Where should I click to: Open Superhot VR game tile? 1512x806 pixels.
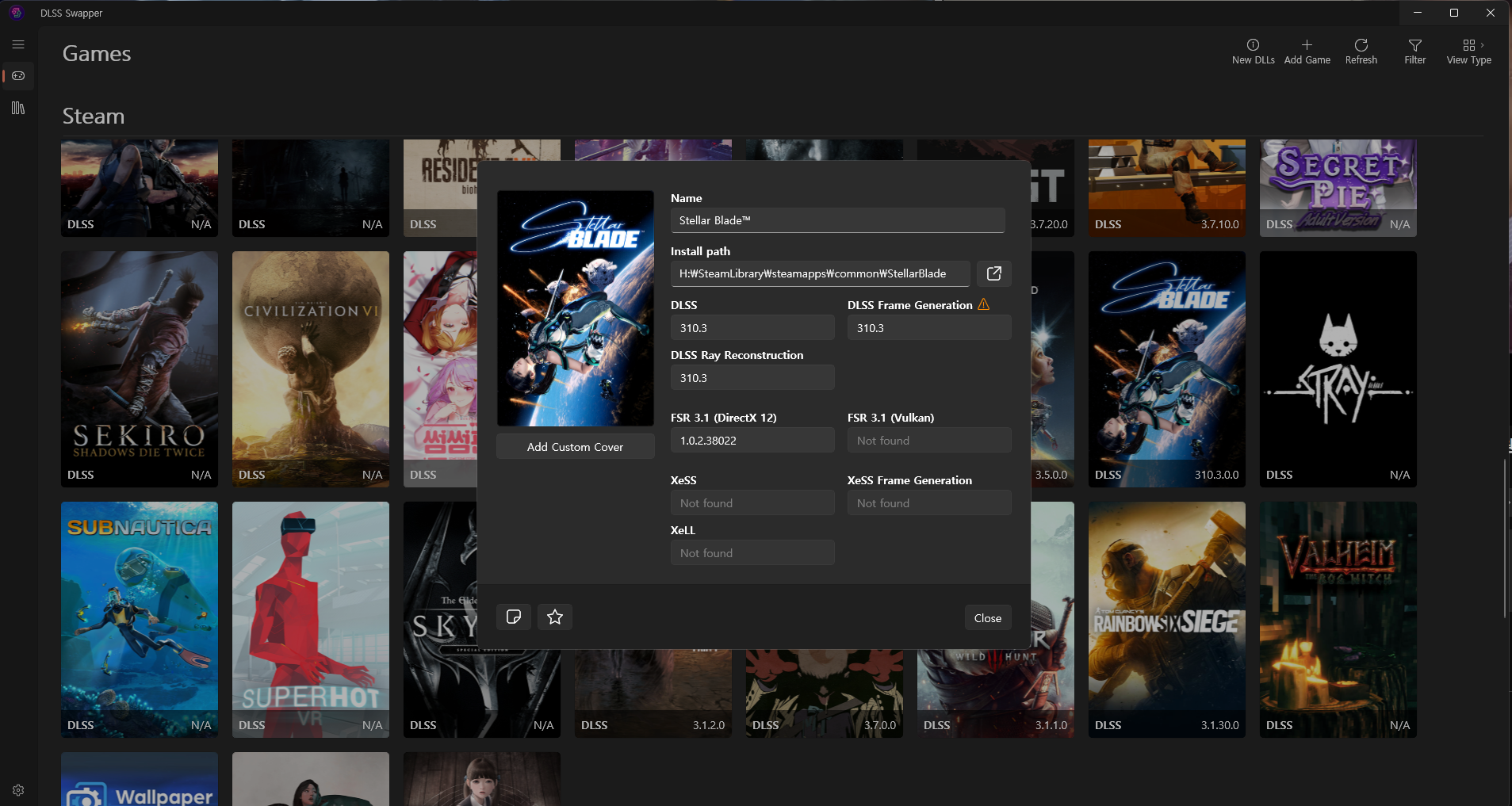[x=311, y=620]
